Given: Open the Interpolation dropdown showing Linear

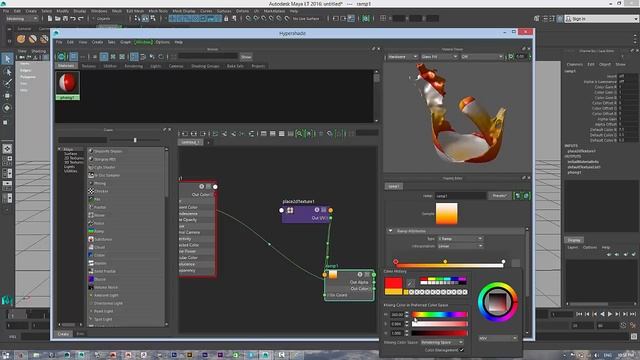Looking at the screenshot, I should (460, 246).
